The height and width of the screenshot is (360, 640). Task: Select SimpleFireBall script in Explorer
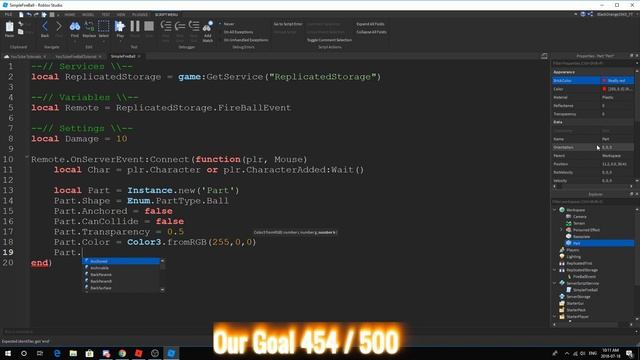point(585,290)
